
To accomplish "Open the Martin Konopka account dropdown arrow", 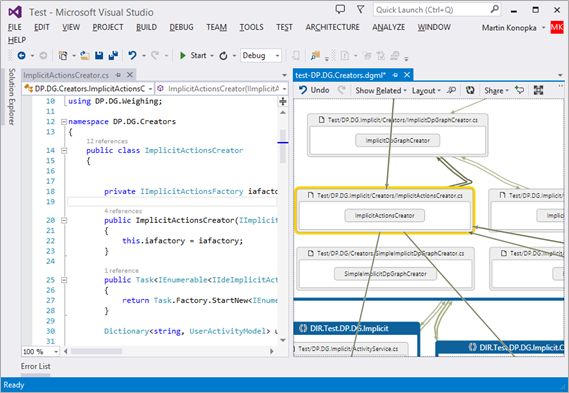I will [x=543, y=28].
